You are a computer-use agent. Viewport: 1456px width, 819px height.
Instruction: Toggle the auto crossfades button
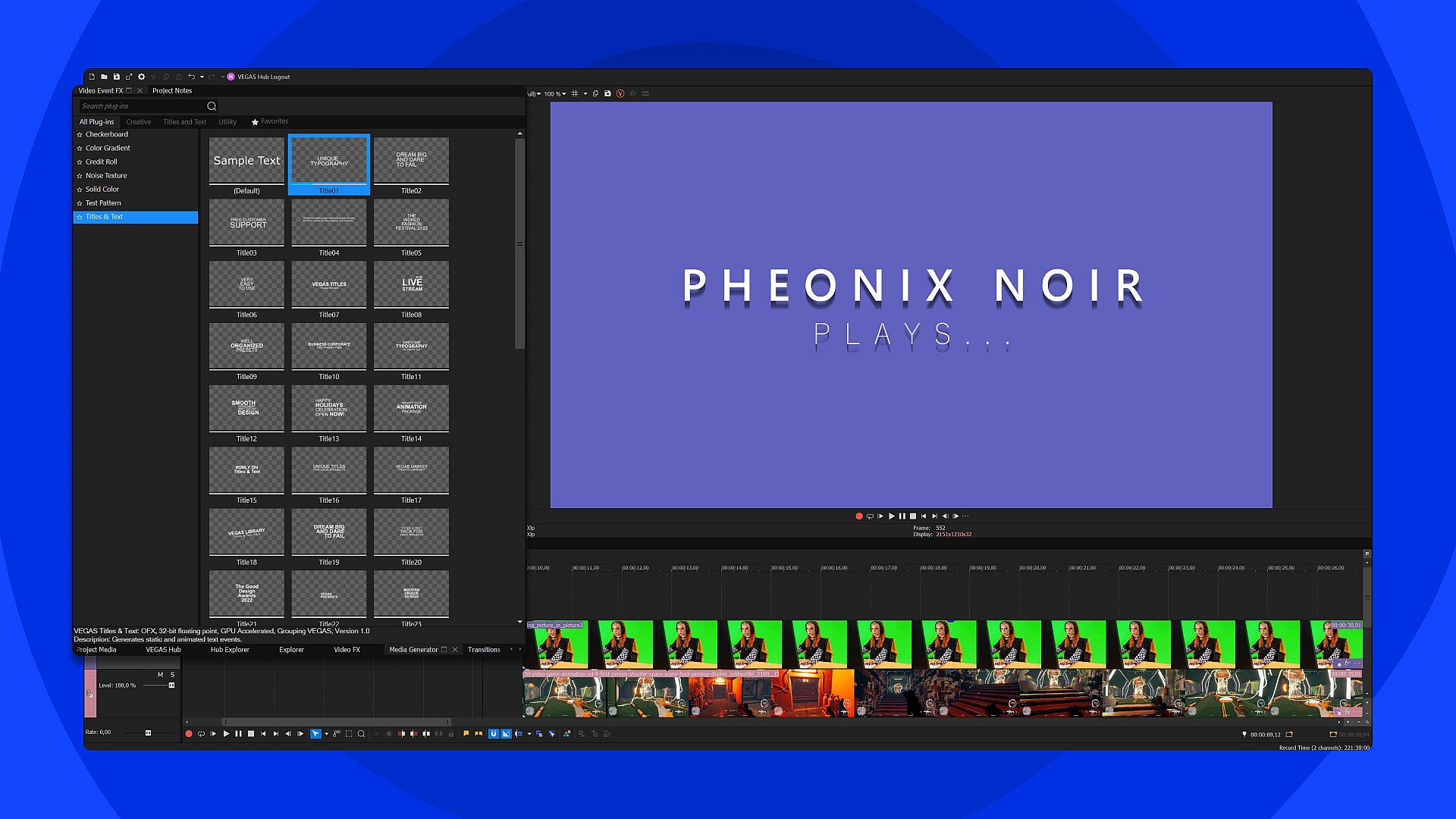coord(506,734)
